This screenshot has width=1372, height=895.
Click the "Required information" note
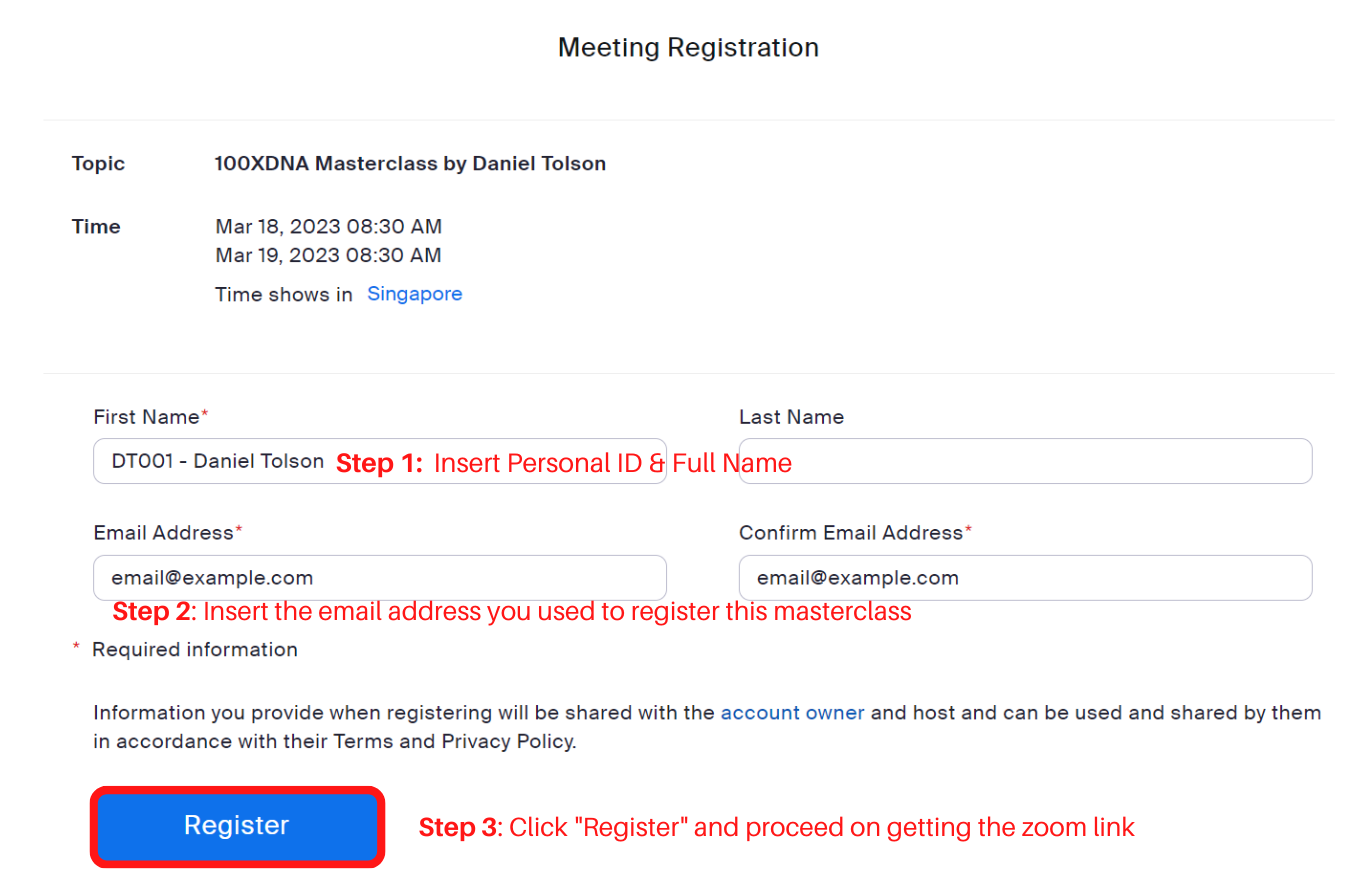click(195, 650)
